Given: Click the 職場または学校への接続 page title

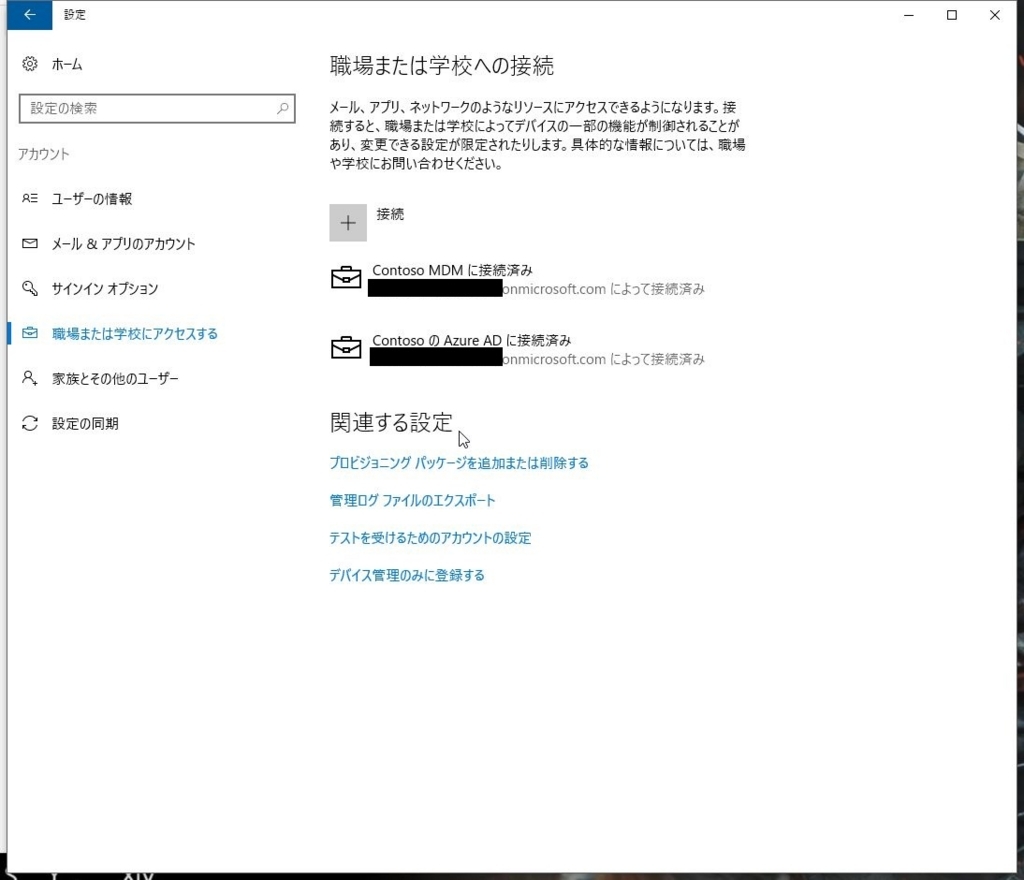Looking at the screenshot, I should (x=441, y=66).
